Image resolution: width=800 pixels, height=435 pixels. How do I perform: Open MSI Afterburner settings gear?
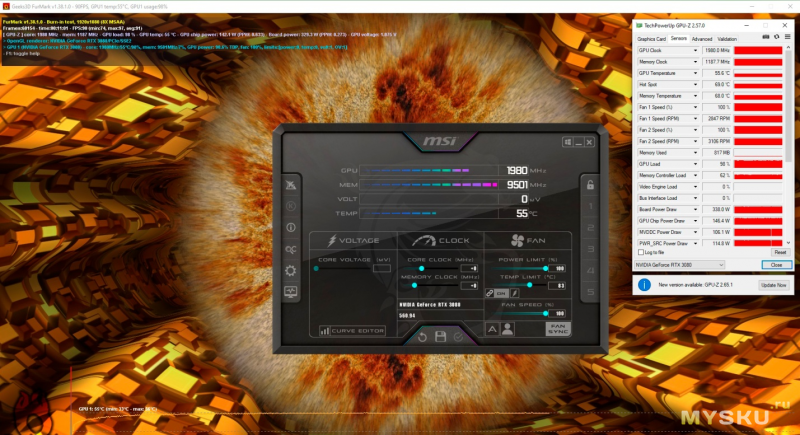click(291, 271)
